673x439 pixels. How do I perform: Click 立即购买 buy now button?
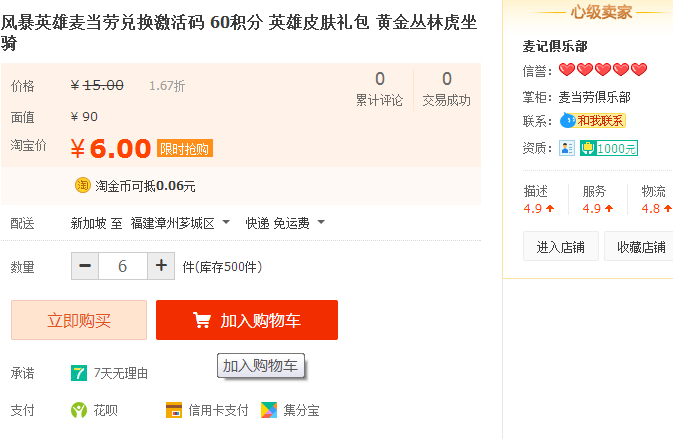(79, 320)
